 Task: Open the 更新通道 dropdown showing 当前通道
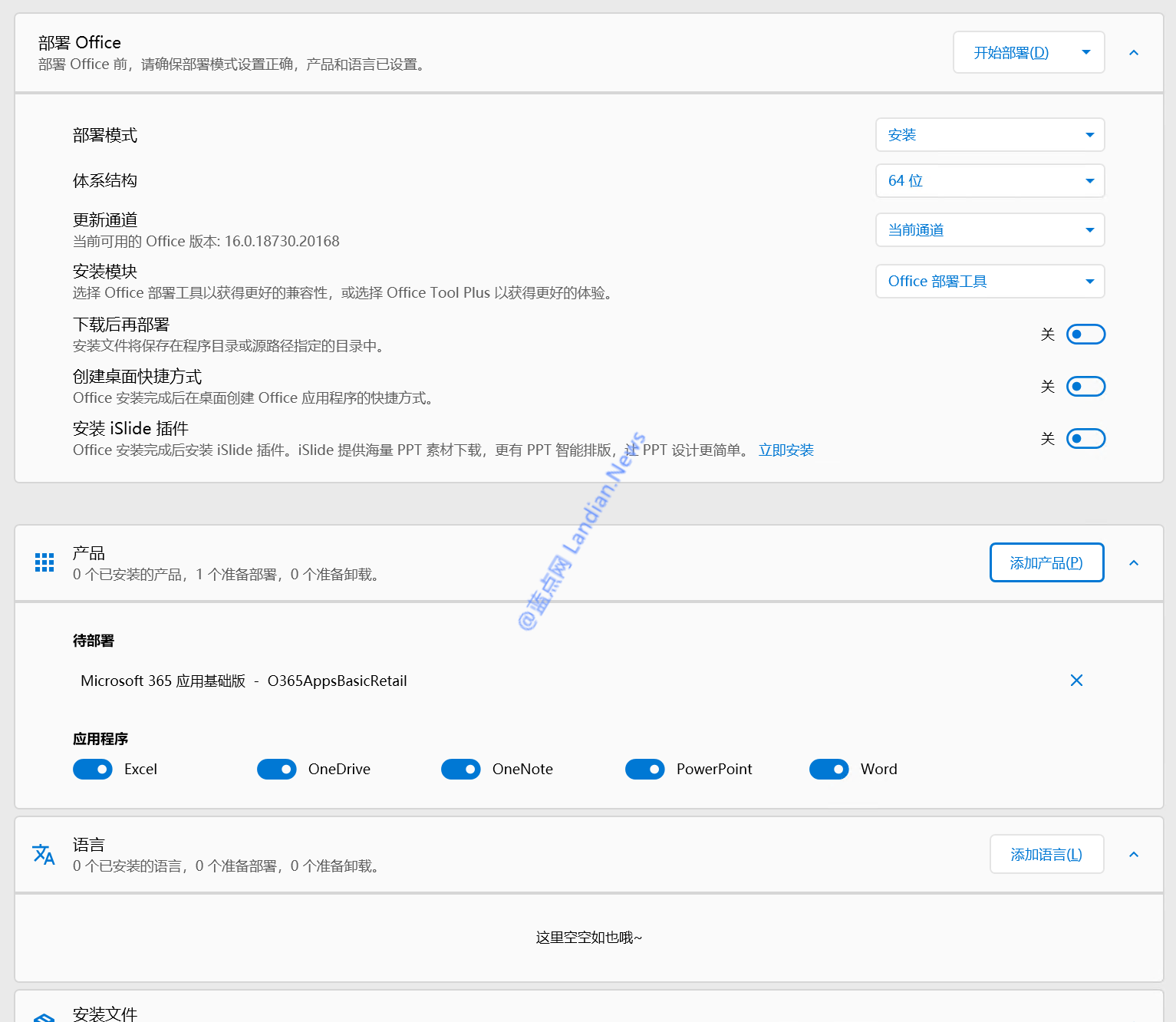(x=990, y=230)
